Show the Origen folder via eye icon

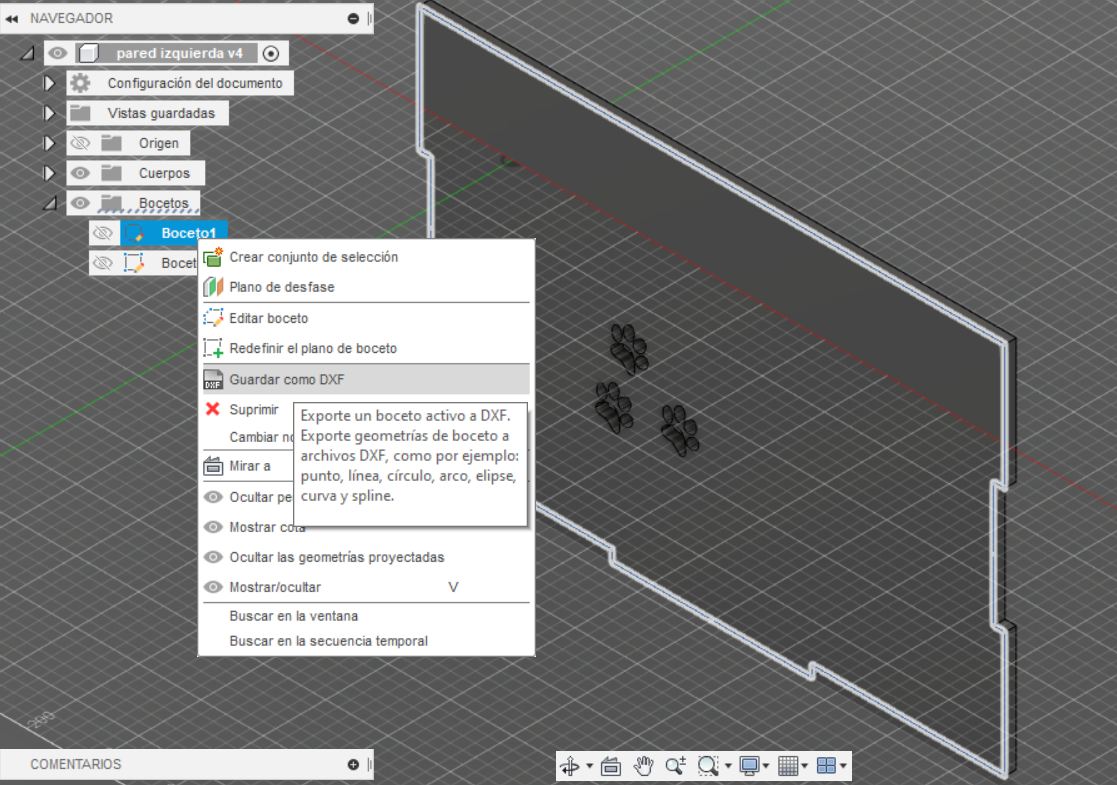click(x=80, y=143)
